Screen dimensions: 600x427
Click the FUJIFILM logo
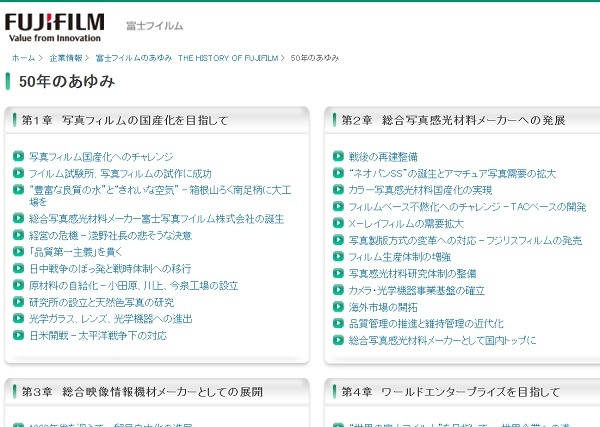tap(54, 27)
